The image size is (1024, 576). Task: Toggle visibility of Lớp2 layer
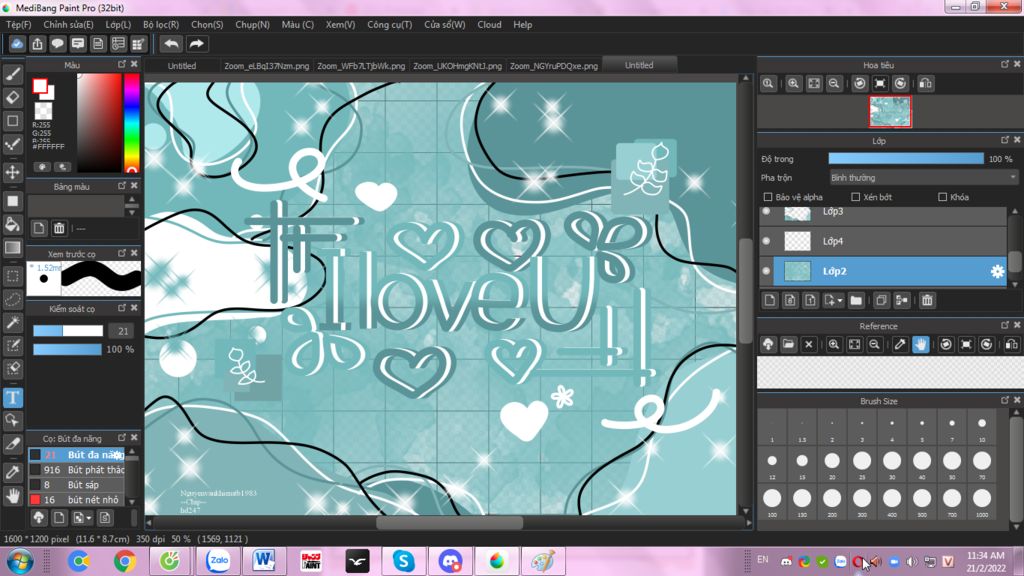point(767,271)
